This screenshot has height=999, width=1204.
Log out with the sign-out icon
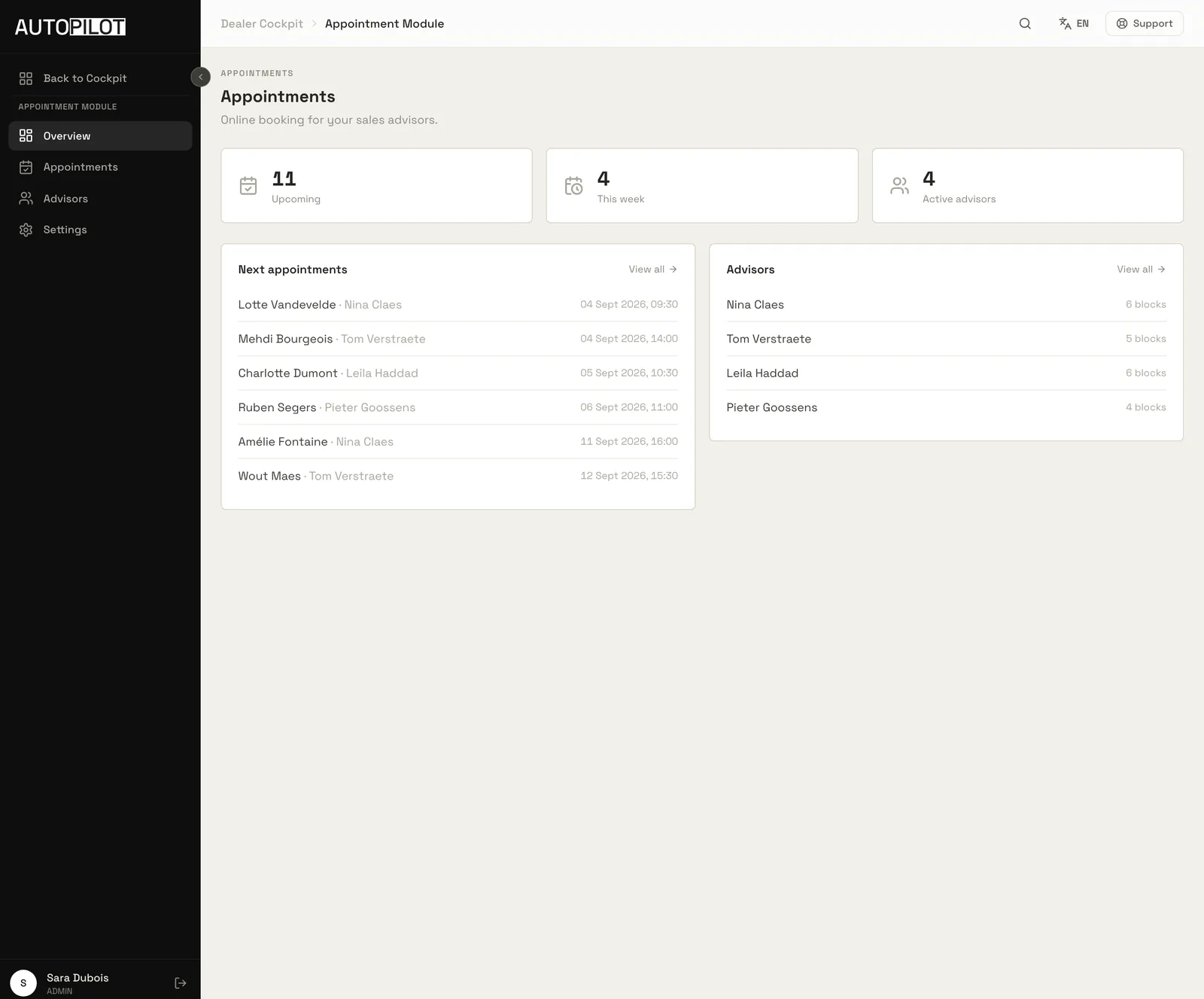[x=181, y=983]
